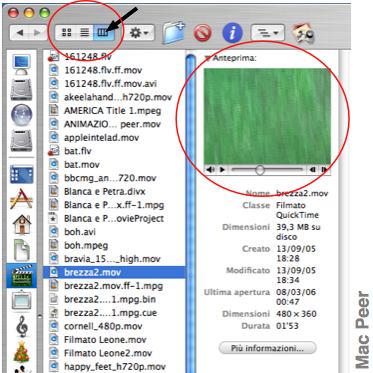Open the arrange-by dropdown in the toolbar
This screenshot has width=373, height=373.
[267, 33]
